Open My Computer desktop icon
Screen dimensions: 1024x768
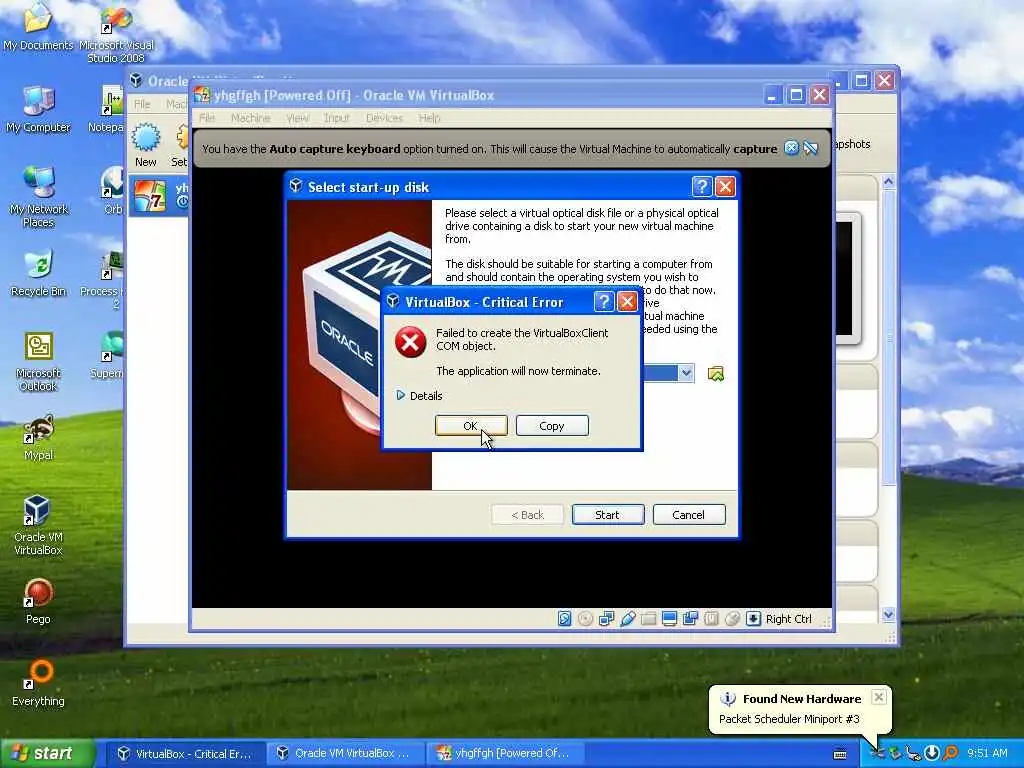(38, 109)
